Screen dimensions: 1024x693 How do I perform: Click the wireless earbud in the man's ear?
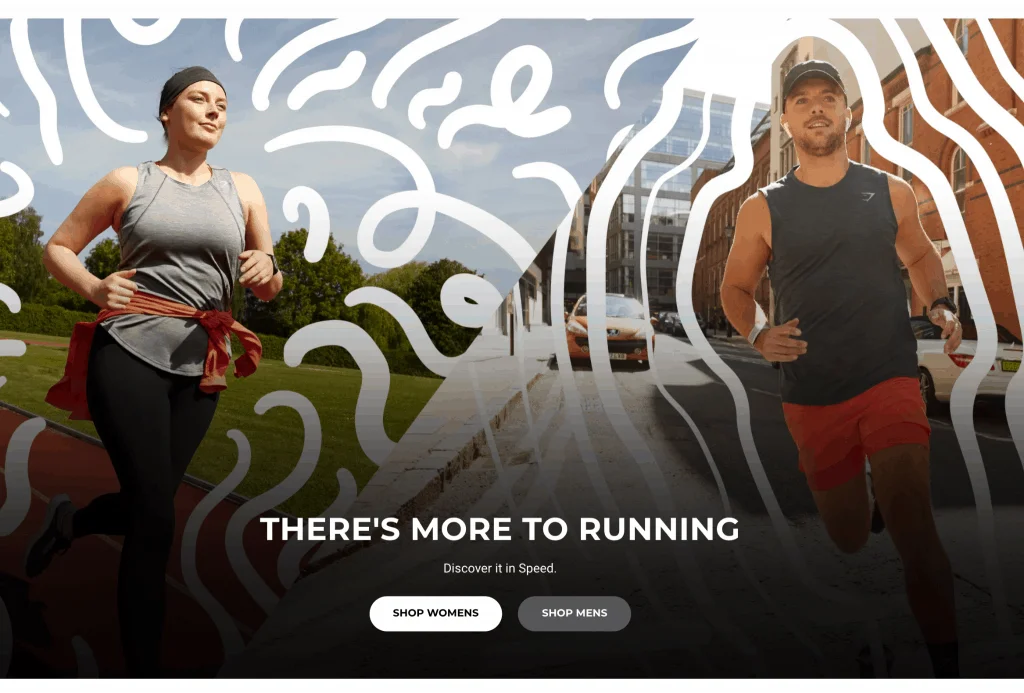coord(848,120)
